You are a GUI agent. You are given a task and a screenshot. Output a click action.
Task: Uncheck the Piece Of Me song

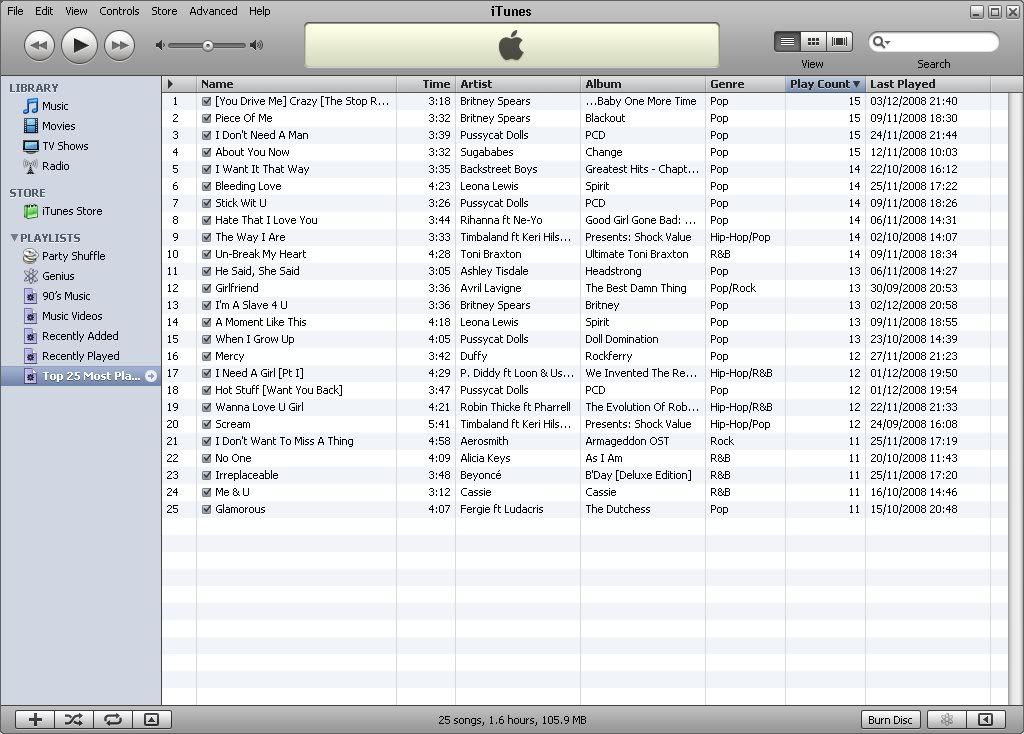pos(206,118)
